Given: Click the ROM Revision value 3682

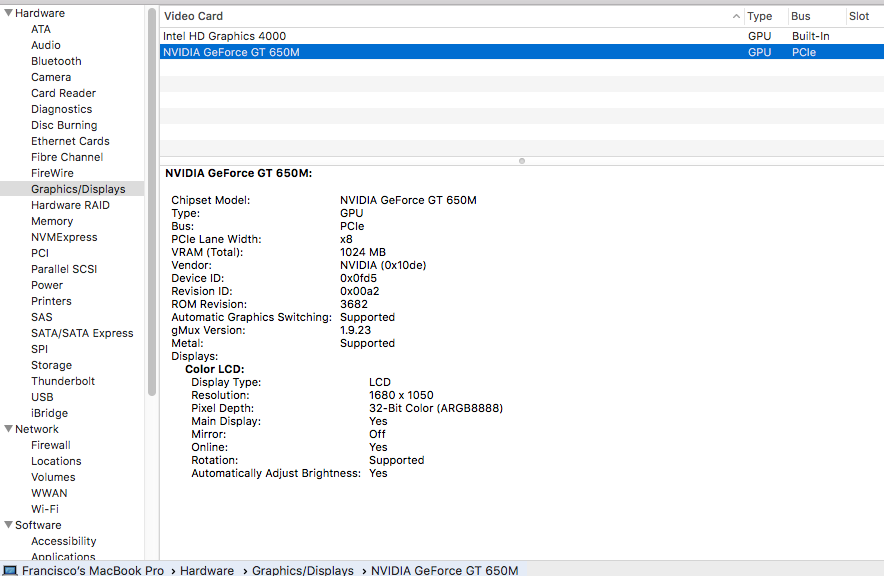Looking at the screenshot, I should pos(353,304).
